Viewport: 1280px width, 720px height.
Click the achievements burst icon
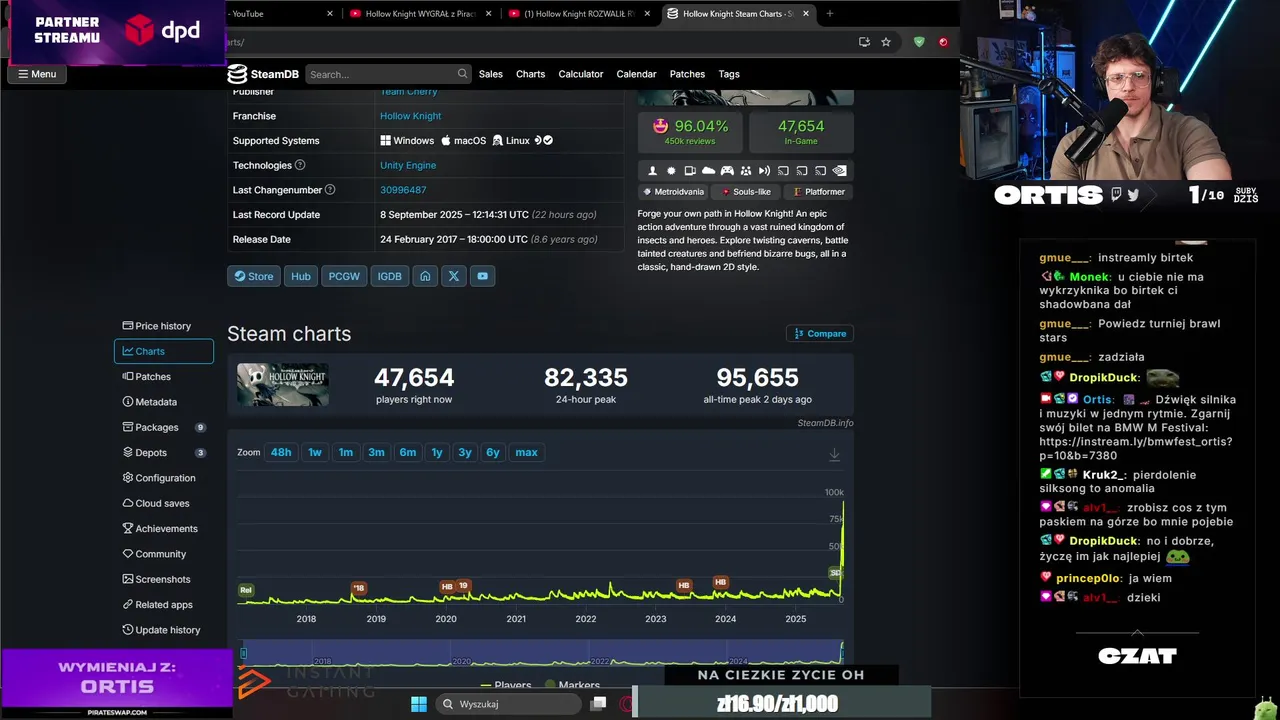672,171
